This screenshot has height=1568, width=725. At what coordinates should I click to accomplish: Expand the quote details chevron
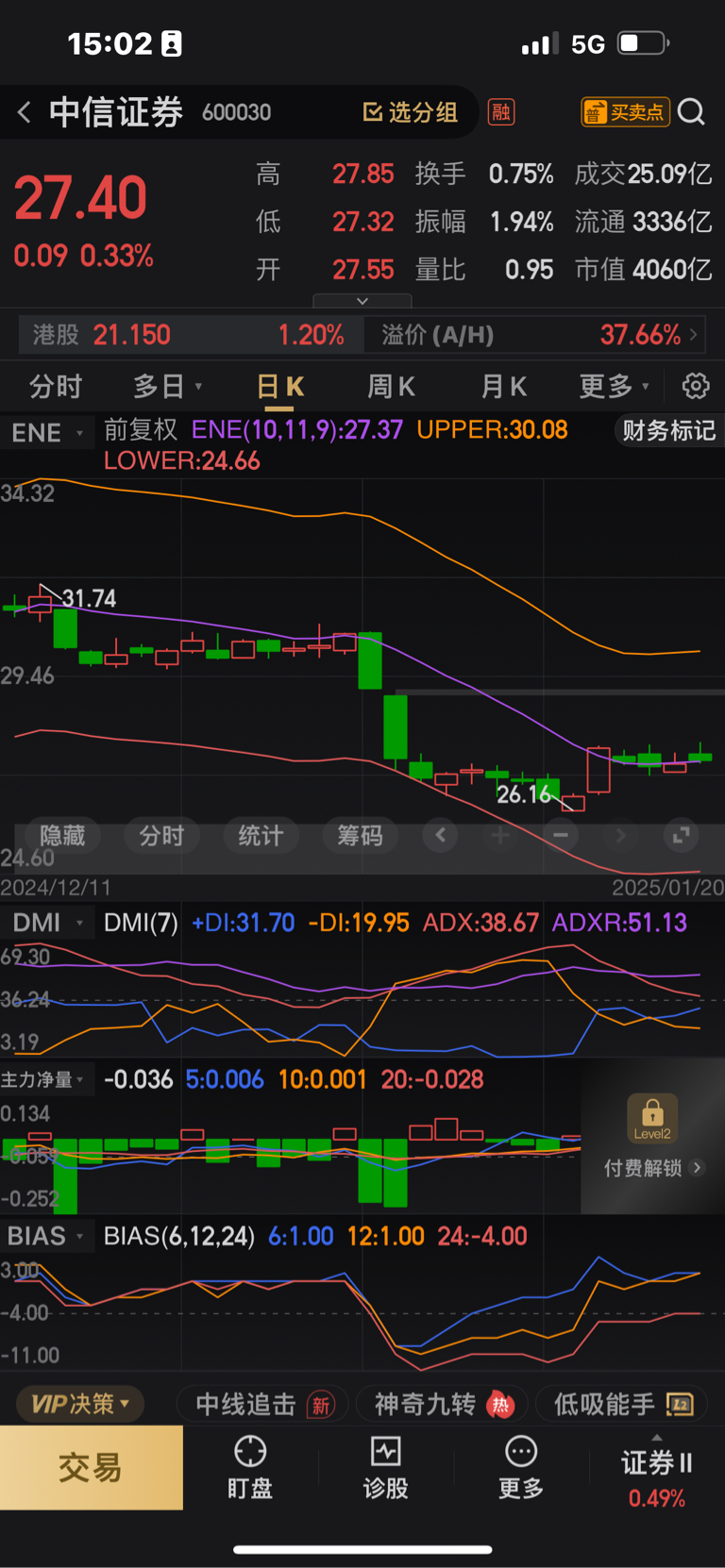coord(362,301)
